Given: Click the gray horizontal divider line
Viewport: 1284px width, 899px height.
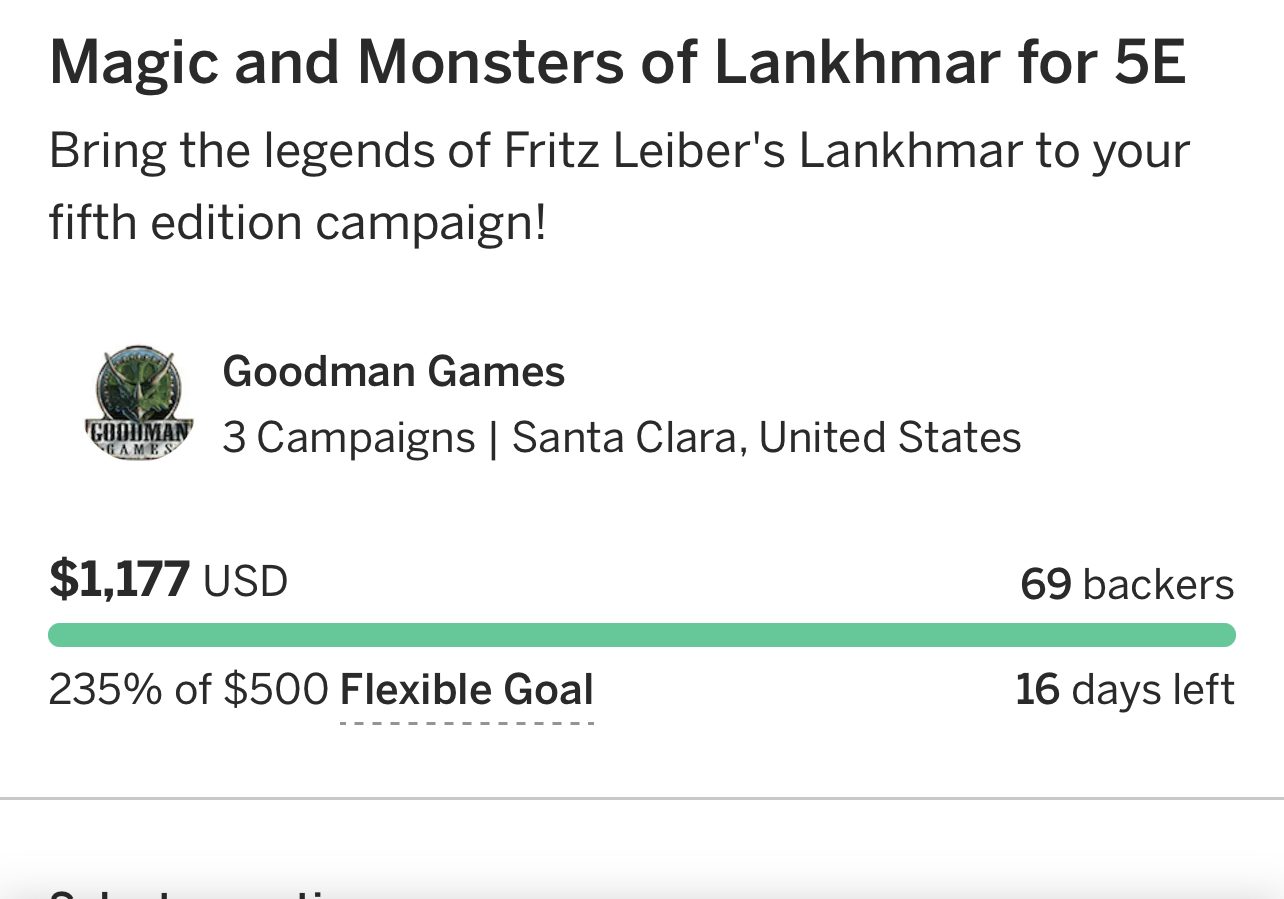Looking at the screenshot, I should (x=642, y=798).
